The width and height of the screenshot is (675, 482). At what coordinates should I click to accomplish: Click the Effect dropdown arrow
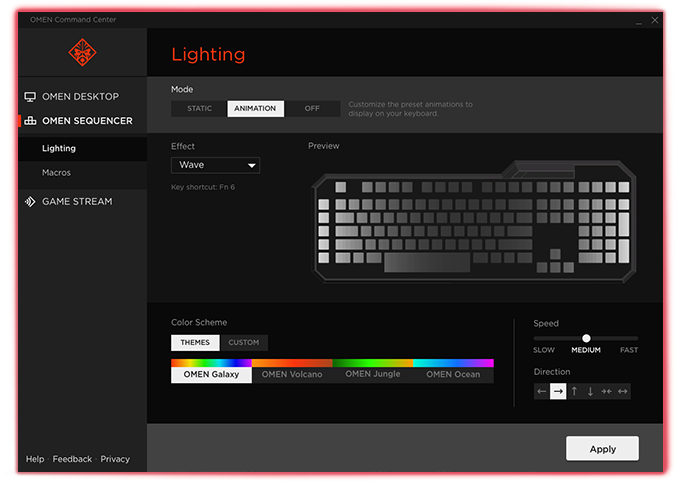(252, 165)
